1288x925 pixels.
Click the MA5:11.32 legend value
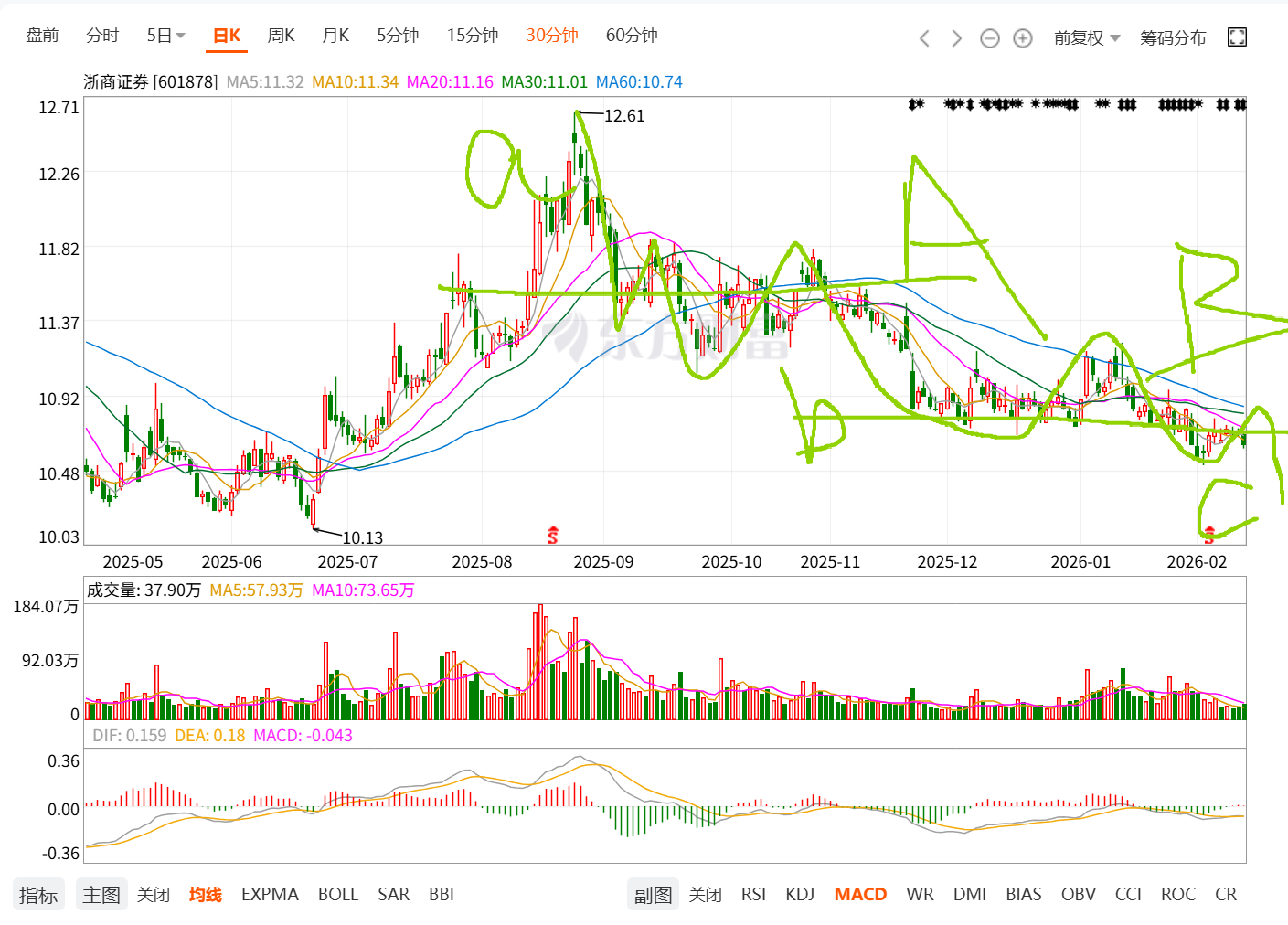point(265,82)
